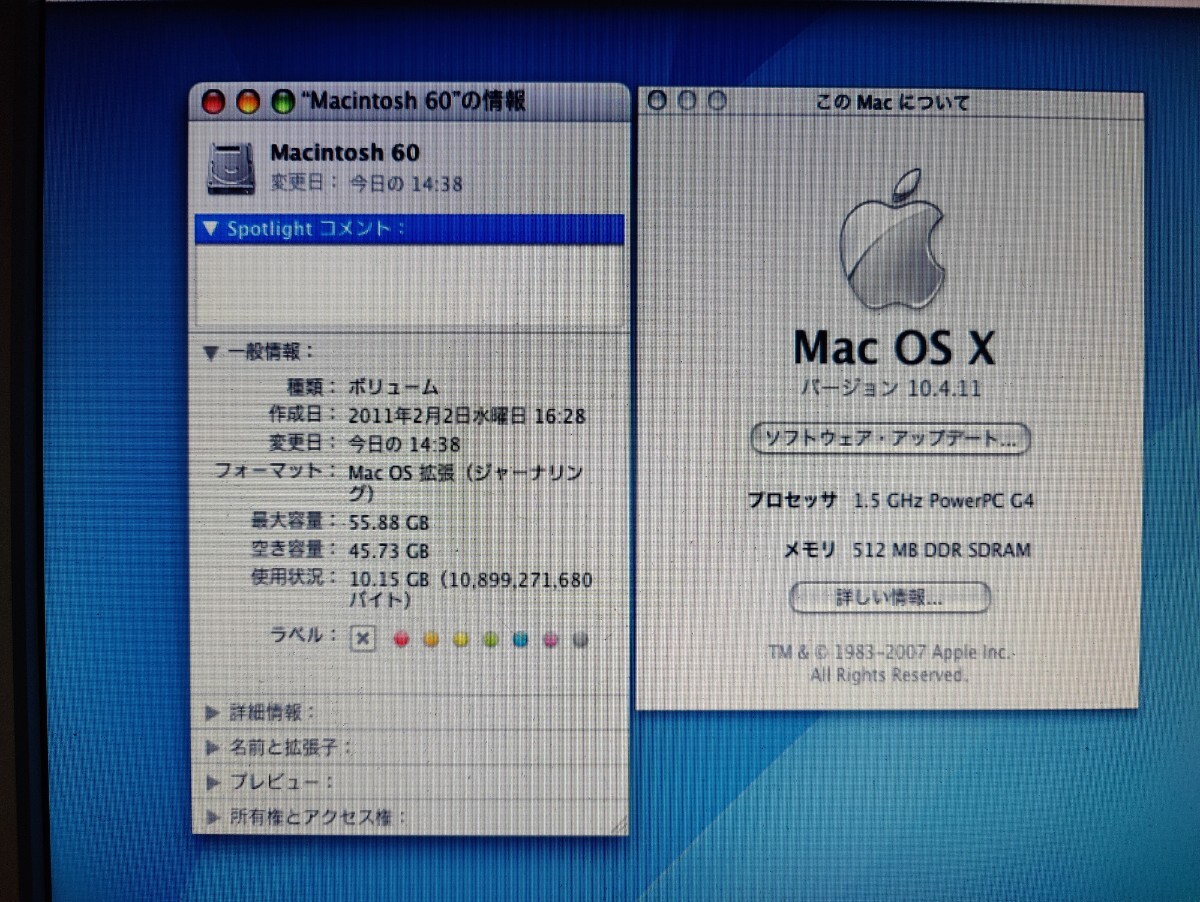Image resolution: width=1200 pixels, height=902 pixels.
Task: Apply the gray label color
Action: [x=580, y=640]
